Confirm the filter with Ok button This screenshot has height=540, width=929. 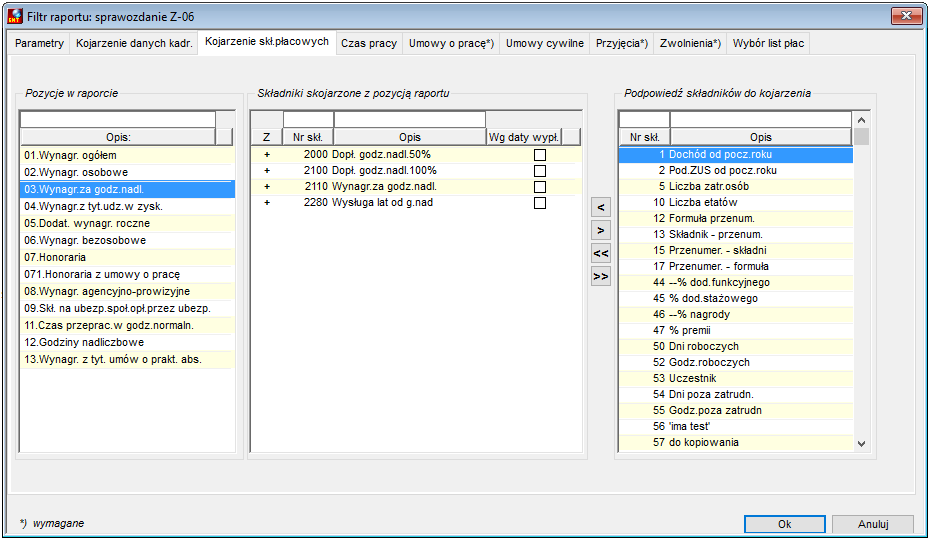[x=784, y=524]
